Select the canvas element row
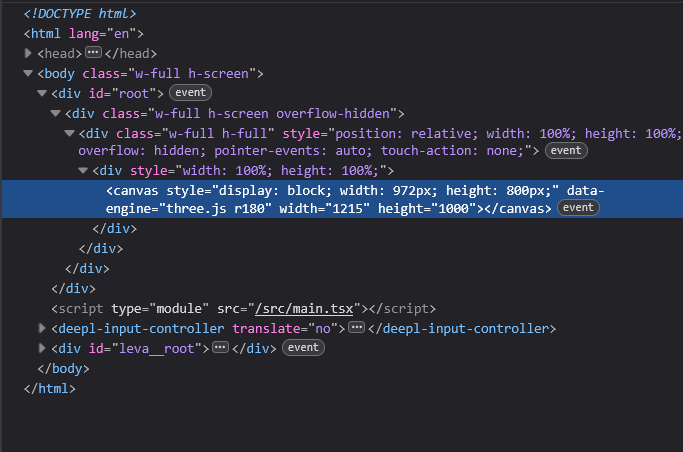 click(342, 199)
